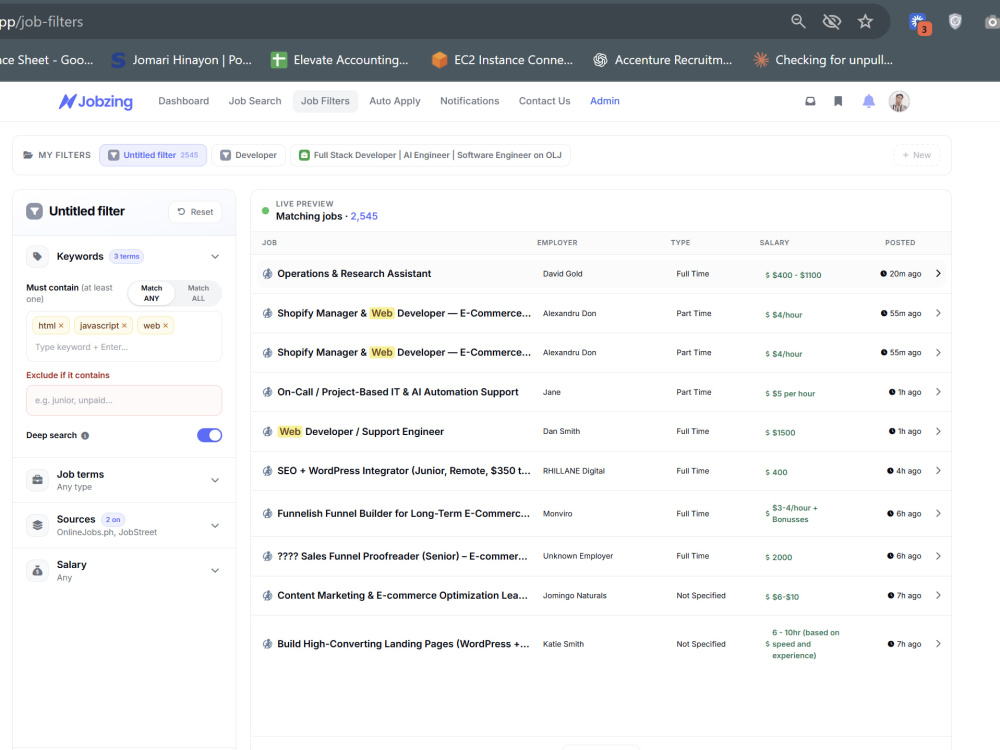Image resolution: width=1000 pixels, height=750 pixels.
Task: Go to Job Search tab
Action: click(255, 101)
